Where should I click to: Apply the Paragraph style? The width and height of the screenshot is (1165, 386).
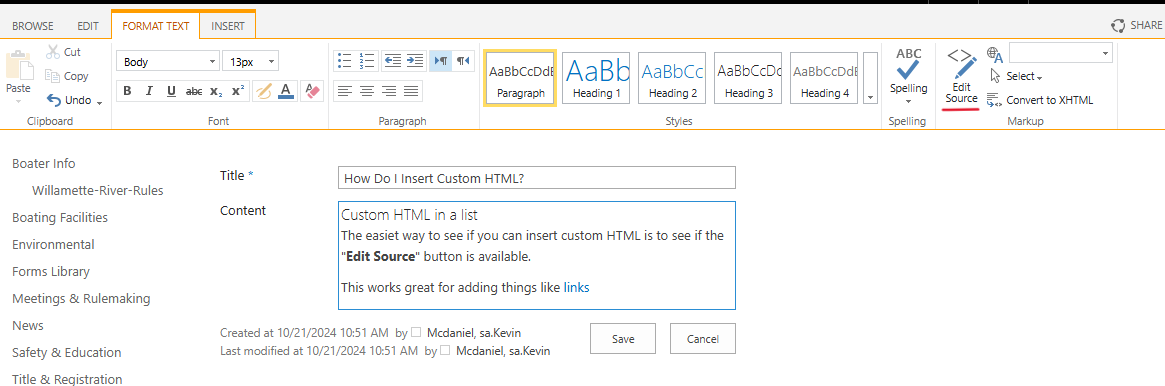(520, 78)
